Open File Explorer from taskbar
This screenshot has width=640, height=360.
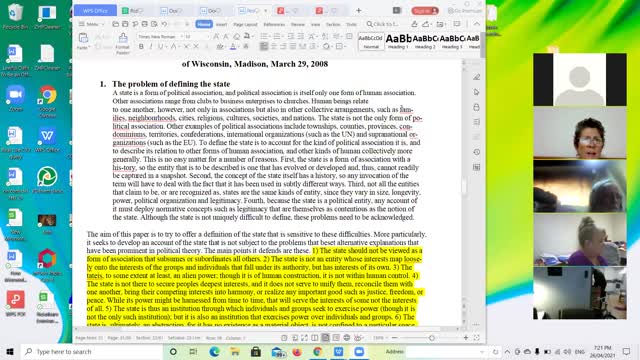235,351
